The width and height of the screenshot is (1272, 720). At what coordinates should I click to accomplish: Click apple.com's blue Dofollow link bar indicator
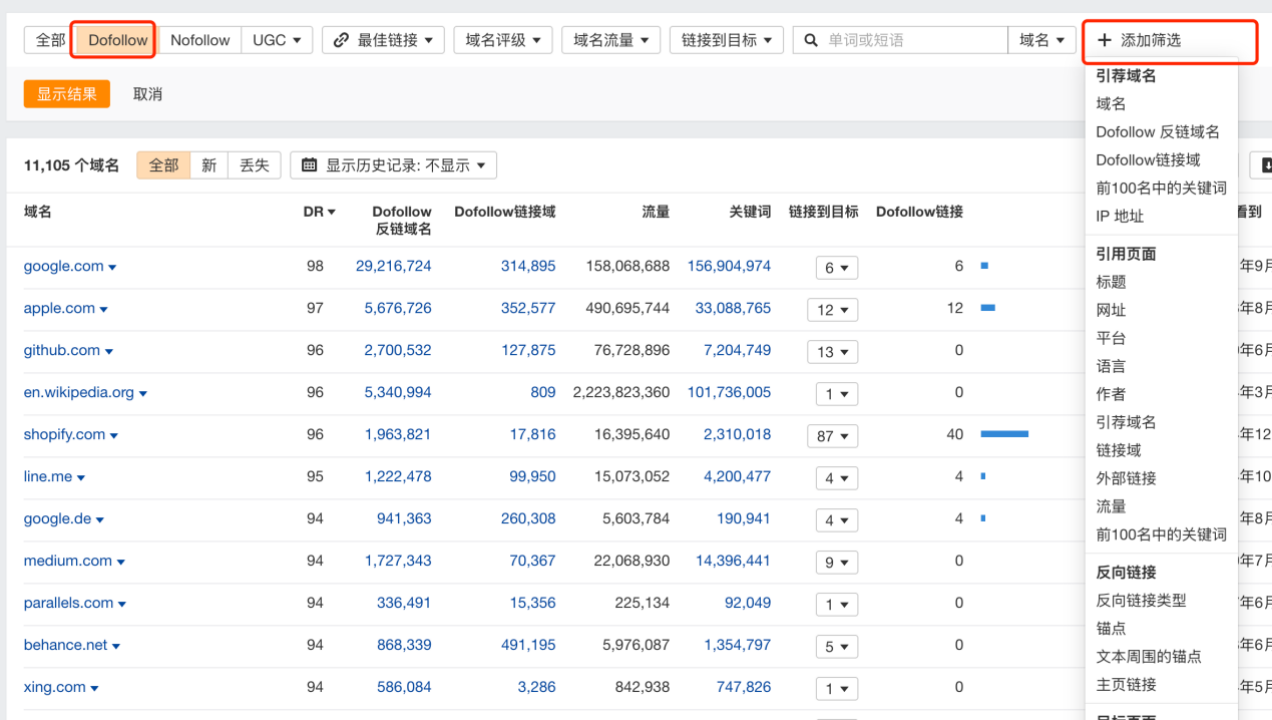pos(989,309)
